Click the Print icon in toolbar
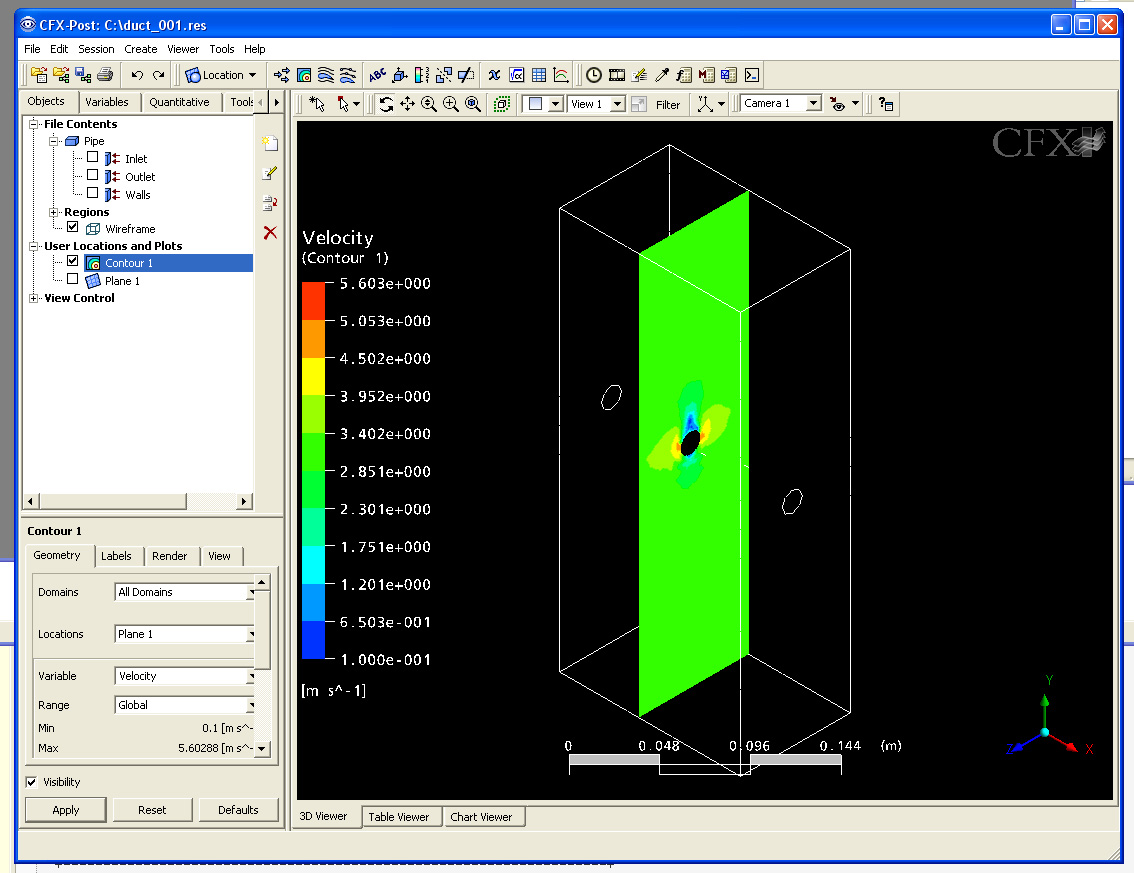Viewport: 1134px width, 873px height. pos(105,74)
